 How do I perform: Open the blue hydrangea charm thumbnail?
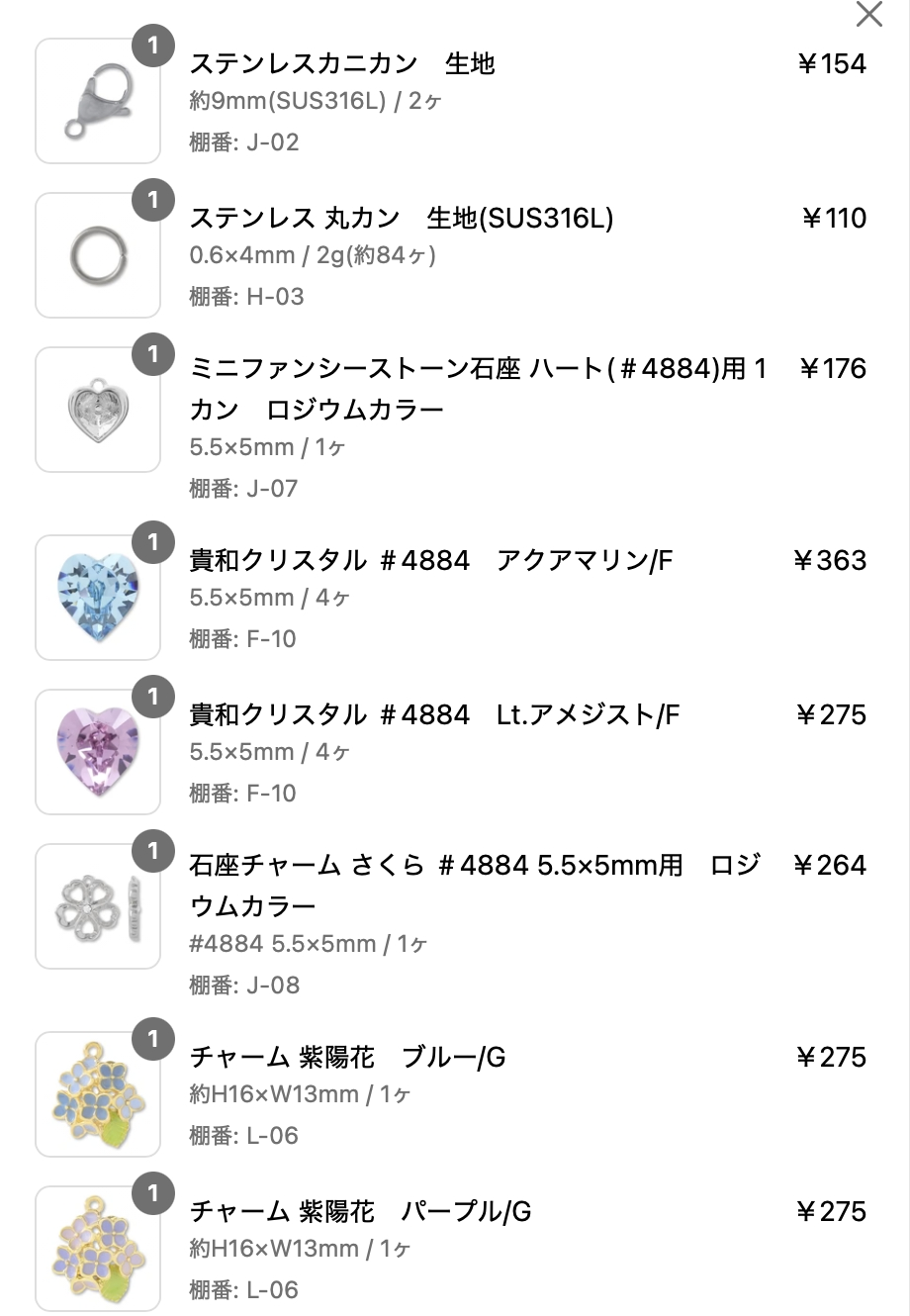(x=98, y=1094)
